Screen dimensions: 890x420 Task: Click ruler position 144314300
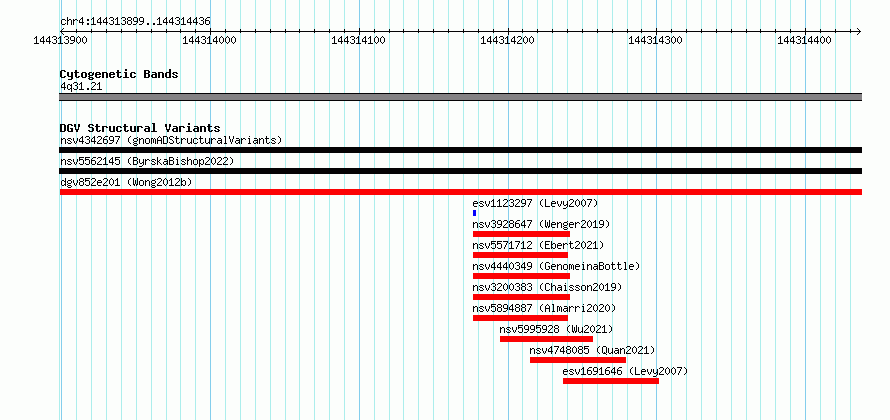coord(656,40)
